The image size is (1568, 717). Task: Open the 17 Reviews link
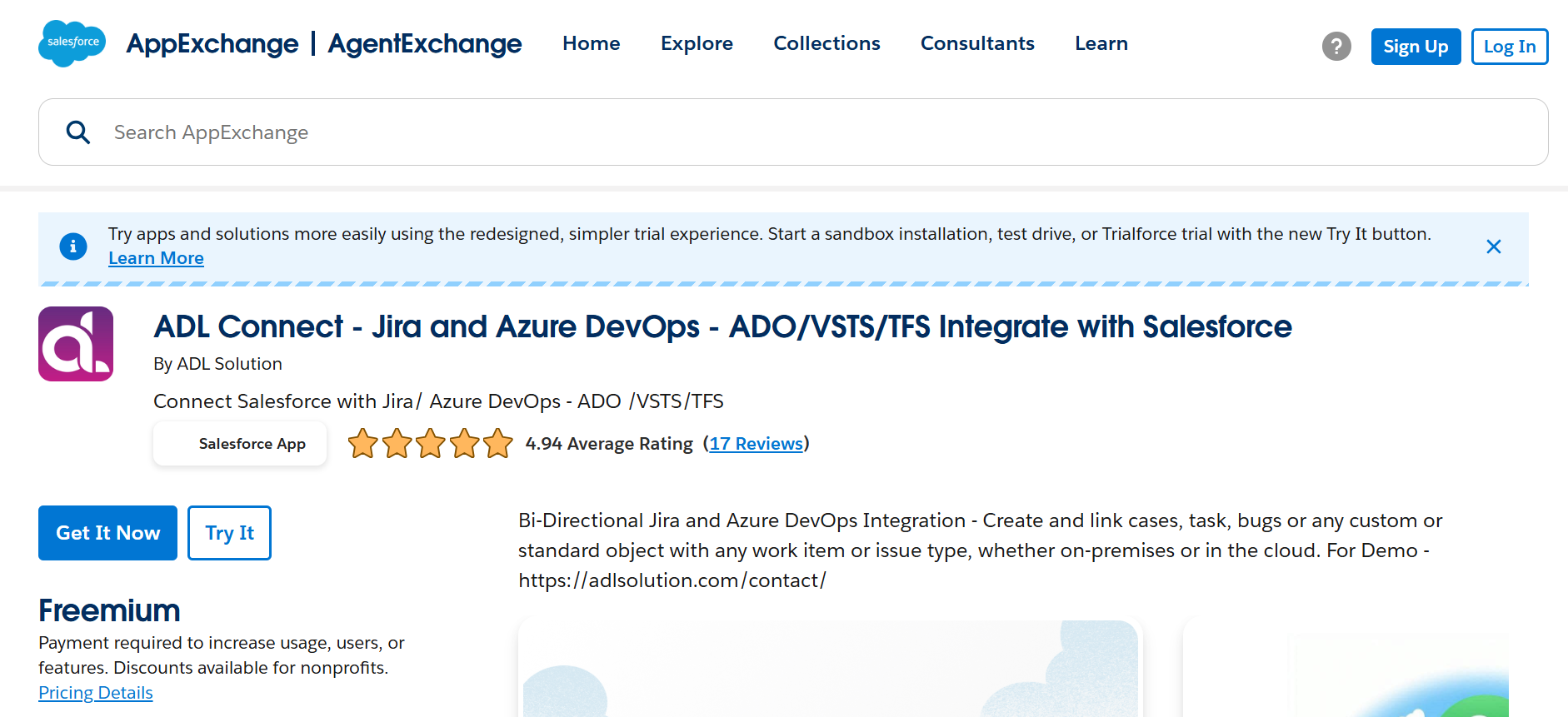(756, 444)
